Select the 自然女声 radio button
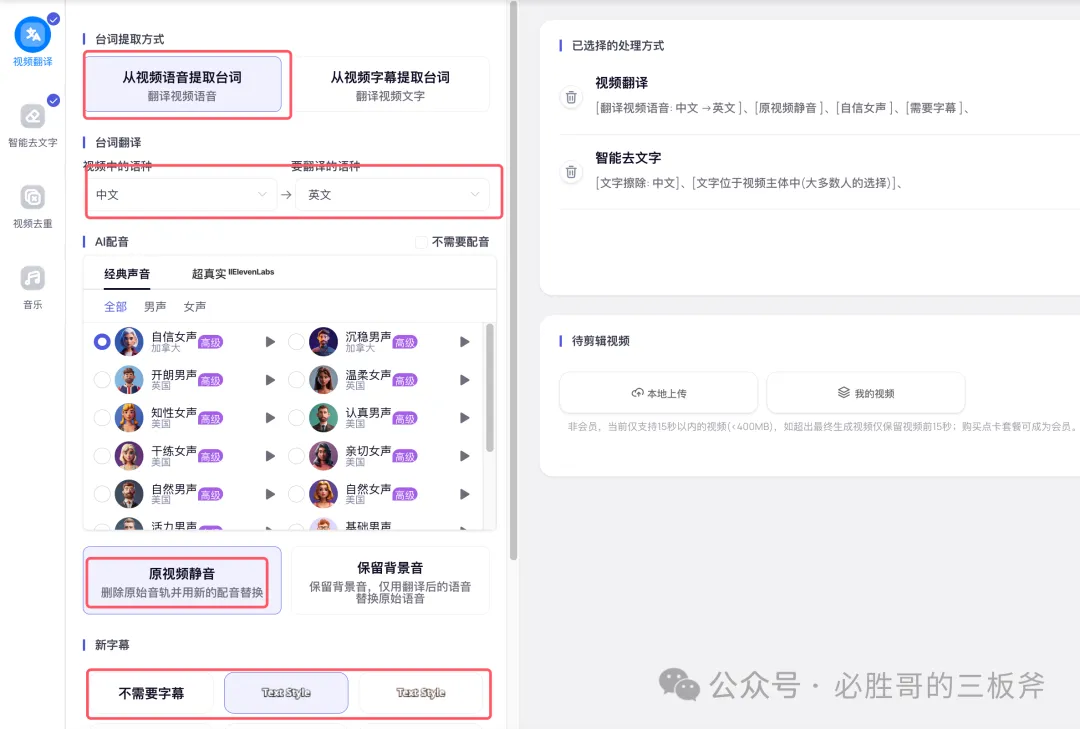Viewport: 1080px width, 729px height. pyautogui.click(x=296, y=494)
